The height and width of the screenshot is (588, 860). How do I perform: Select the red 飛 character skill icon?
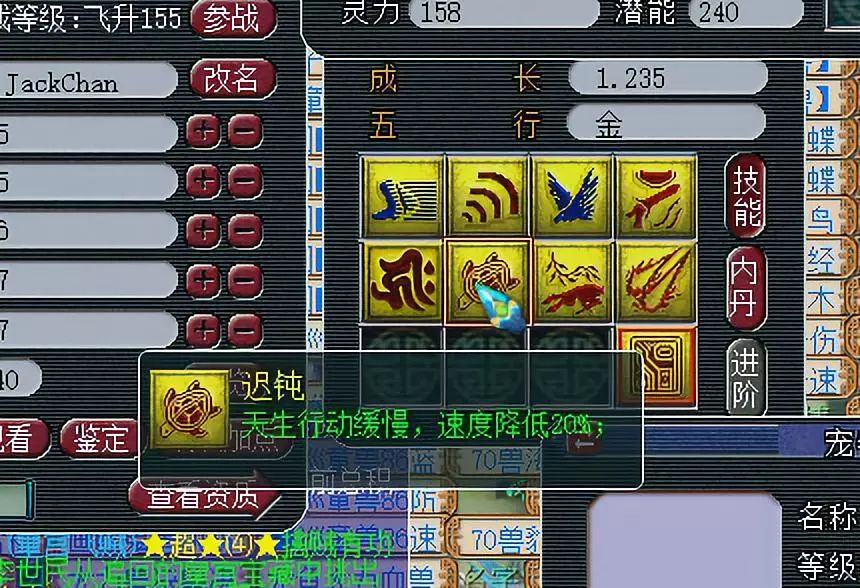(x=402, y=282)
